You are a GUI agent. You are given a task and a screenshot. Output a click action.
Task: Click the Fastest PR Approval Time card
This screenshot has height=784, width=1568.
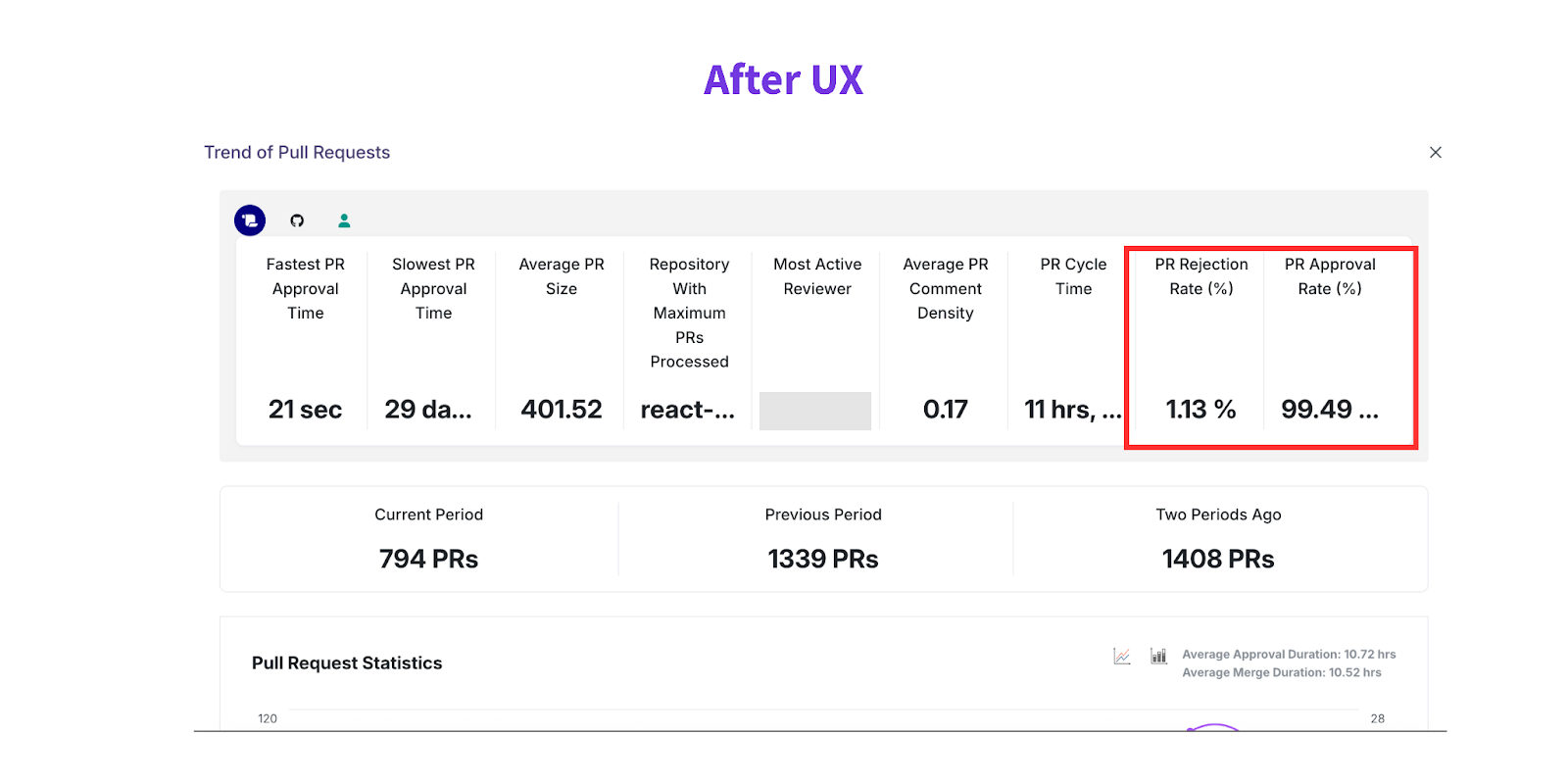point(305,343)
